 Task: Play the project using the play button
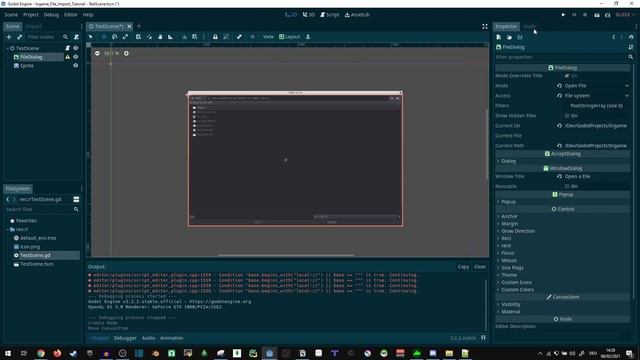pyautogui.click(x=563, y=15)
